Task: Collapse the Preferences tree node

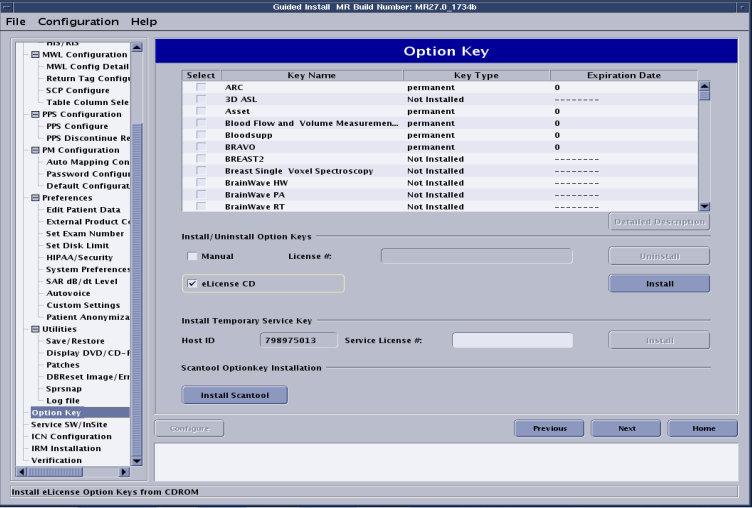Action: click(36, 198)
